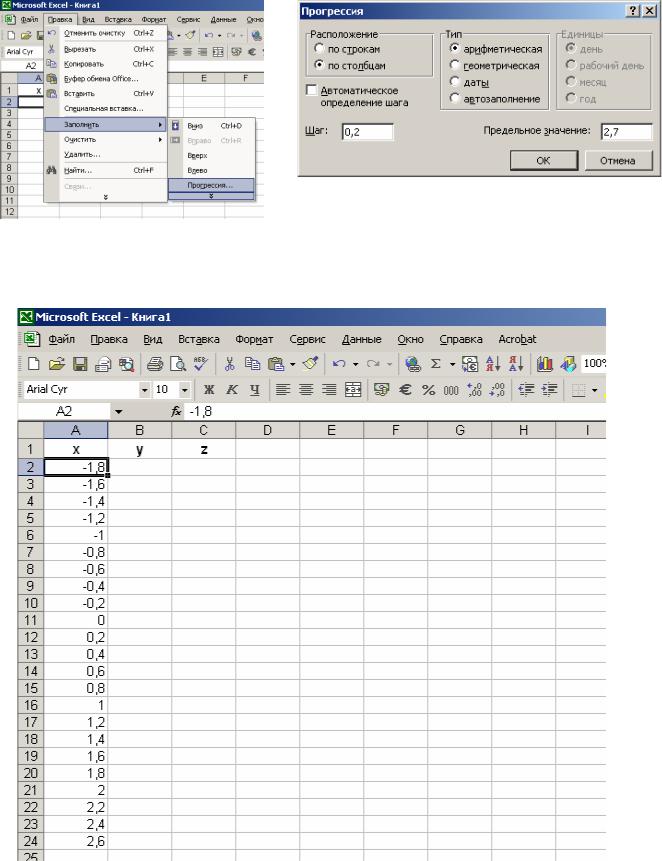Open Arial Cyr font dropdown in large window
This screenshot has height=861, width=662.
(x=144, y=390)
